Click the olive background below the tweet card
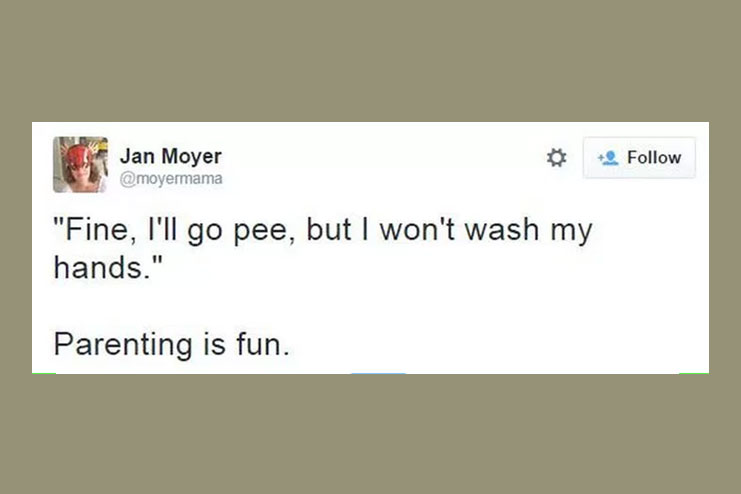The width and height of the screenshot is (741, 494). 370,434
